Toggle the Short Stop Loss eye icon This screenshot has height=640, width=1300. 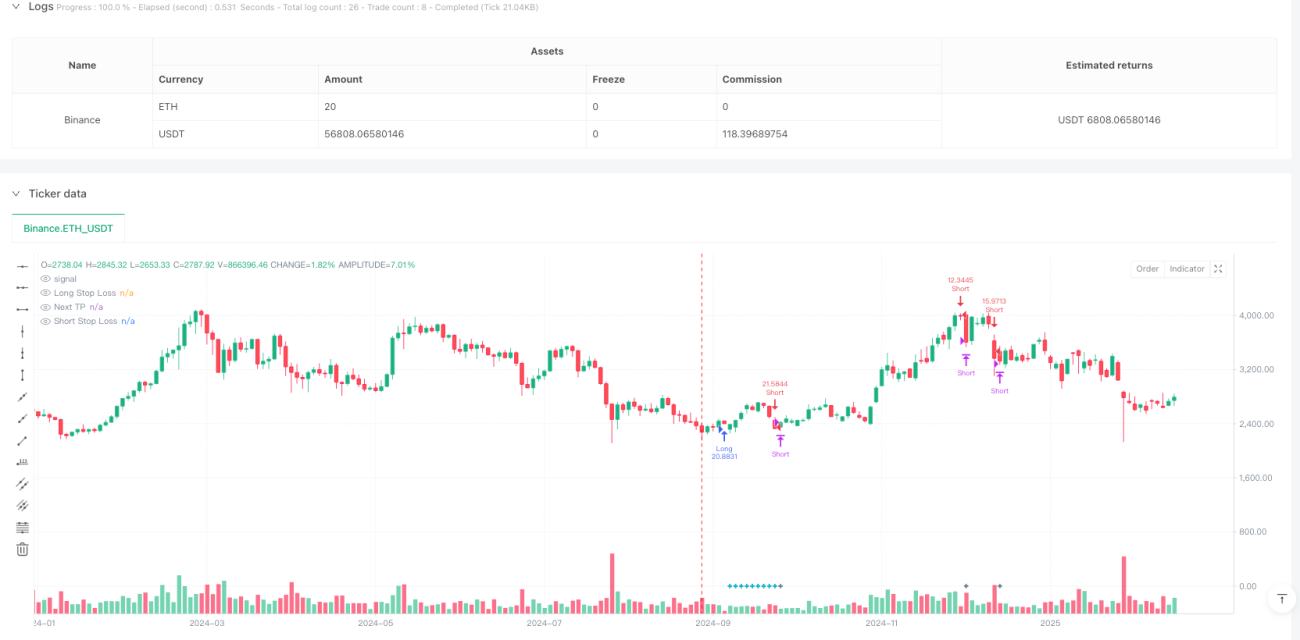pyautogui.click(x=45, y=321)
